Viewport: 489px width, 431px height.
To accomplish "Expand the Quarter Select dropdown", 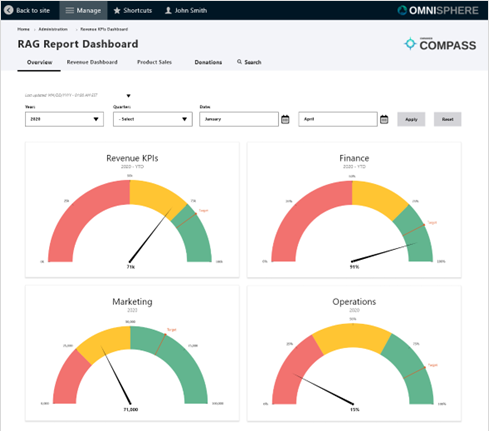I will click(x=153, y=119).
